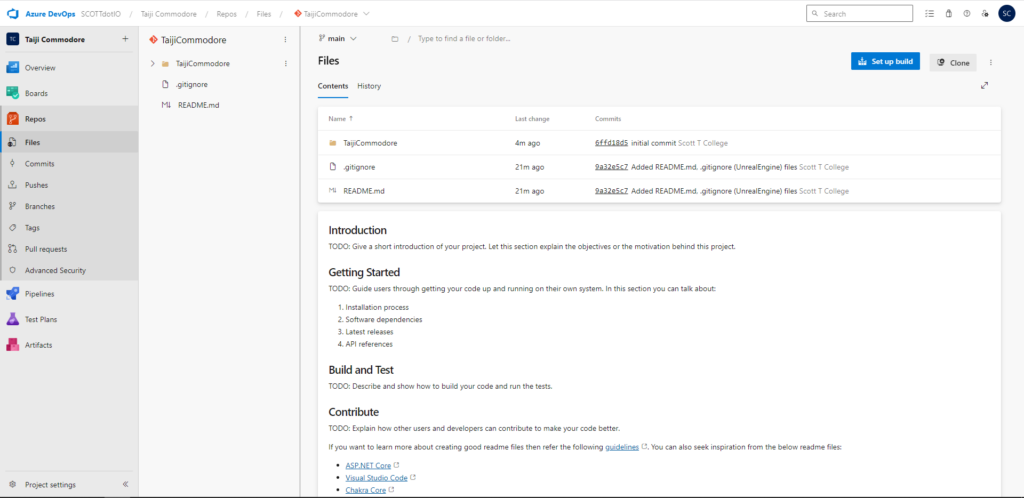The height and width of the screenshot is (498, 1024).
Task: Click the Search input field
Action: pyautogui.click(x=860, y=14)
